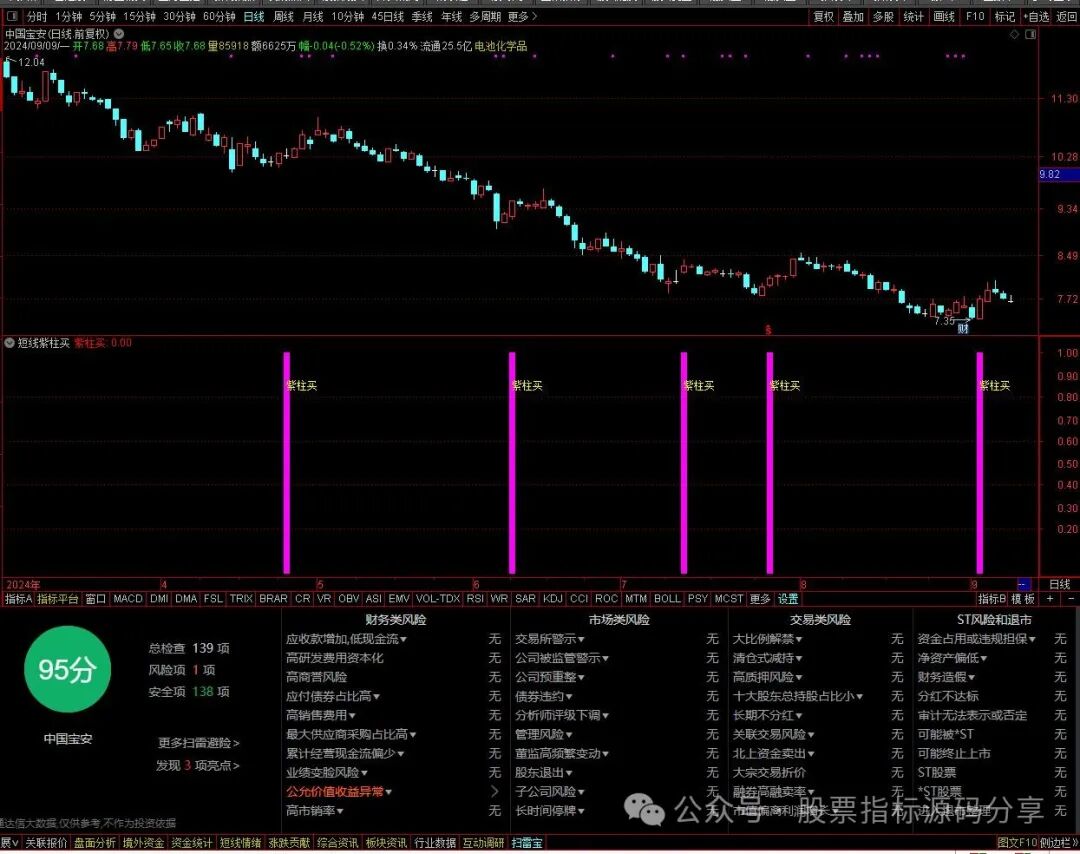The image size is (1080, 854).
Task: Open the arrow beside 公允价值收益异常 row
Action: pos(495,792)
